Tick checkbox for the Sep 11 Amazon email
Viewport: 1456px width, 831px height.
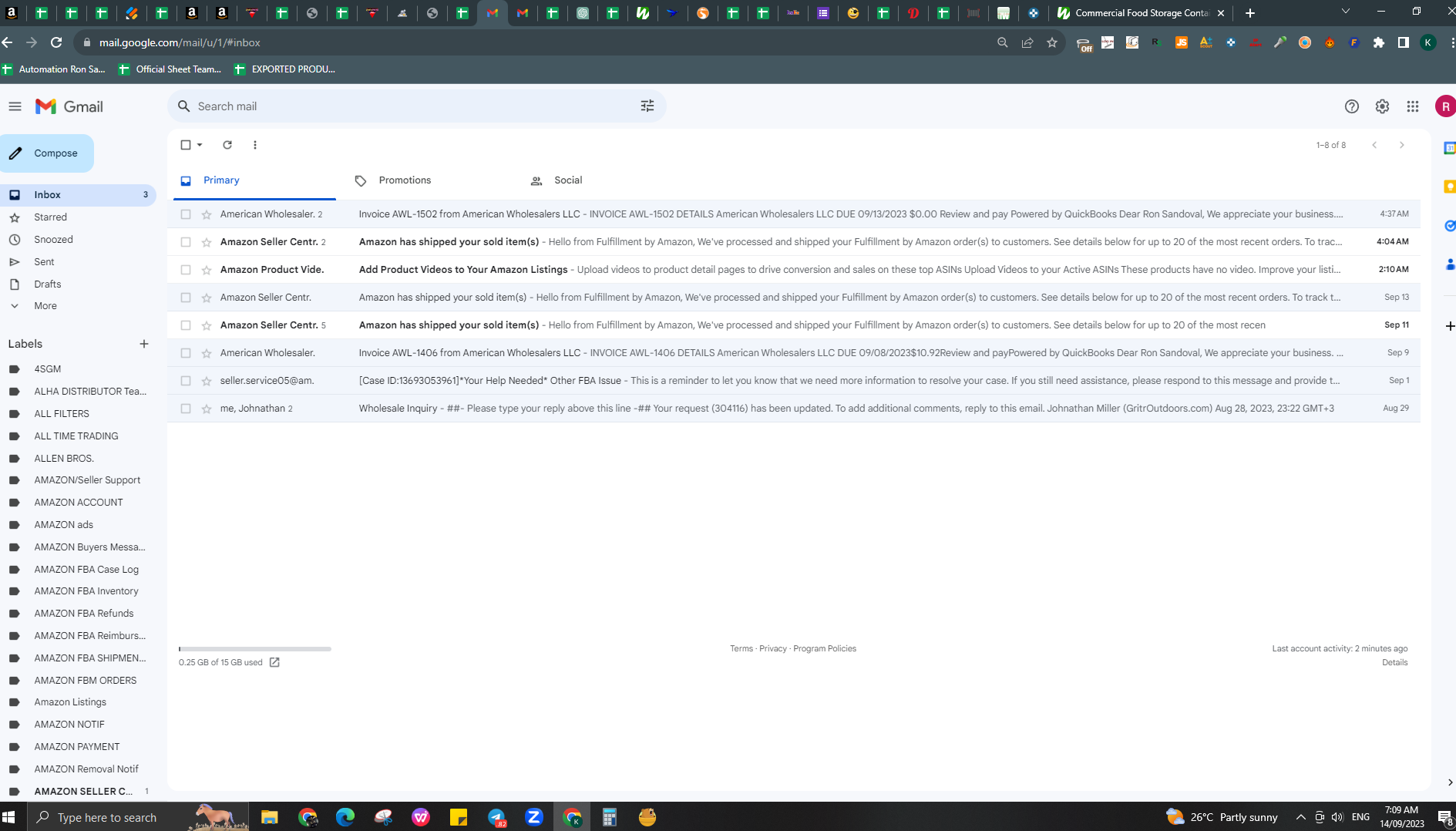[x=186, y=325]
